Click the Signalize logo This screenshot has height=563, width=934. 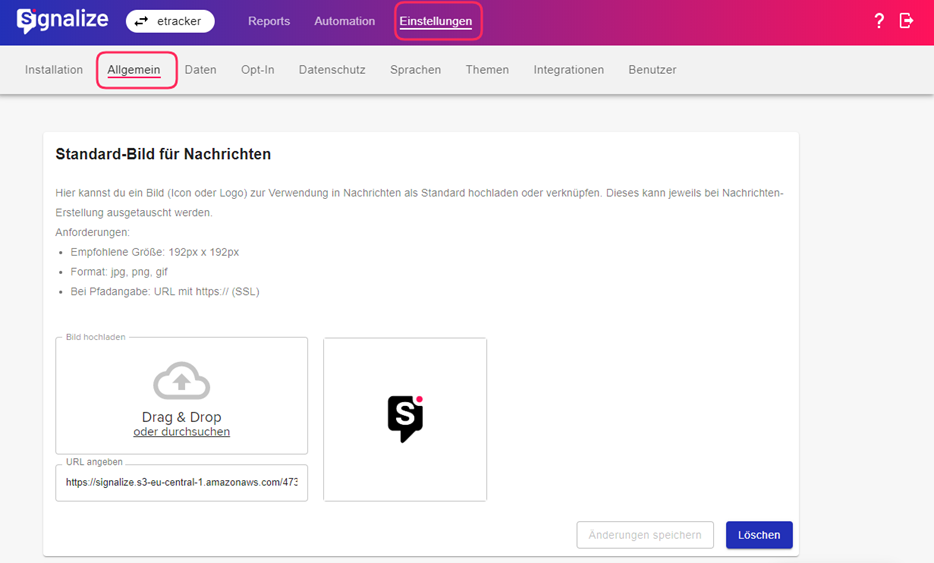[x=63, y=21]
